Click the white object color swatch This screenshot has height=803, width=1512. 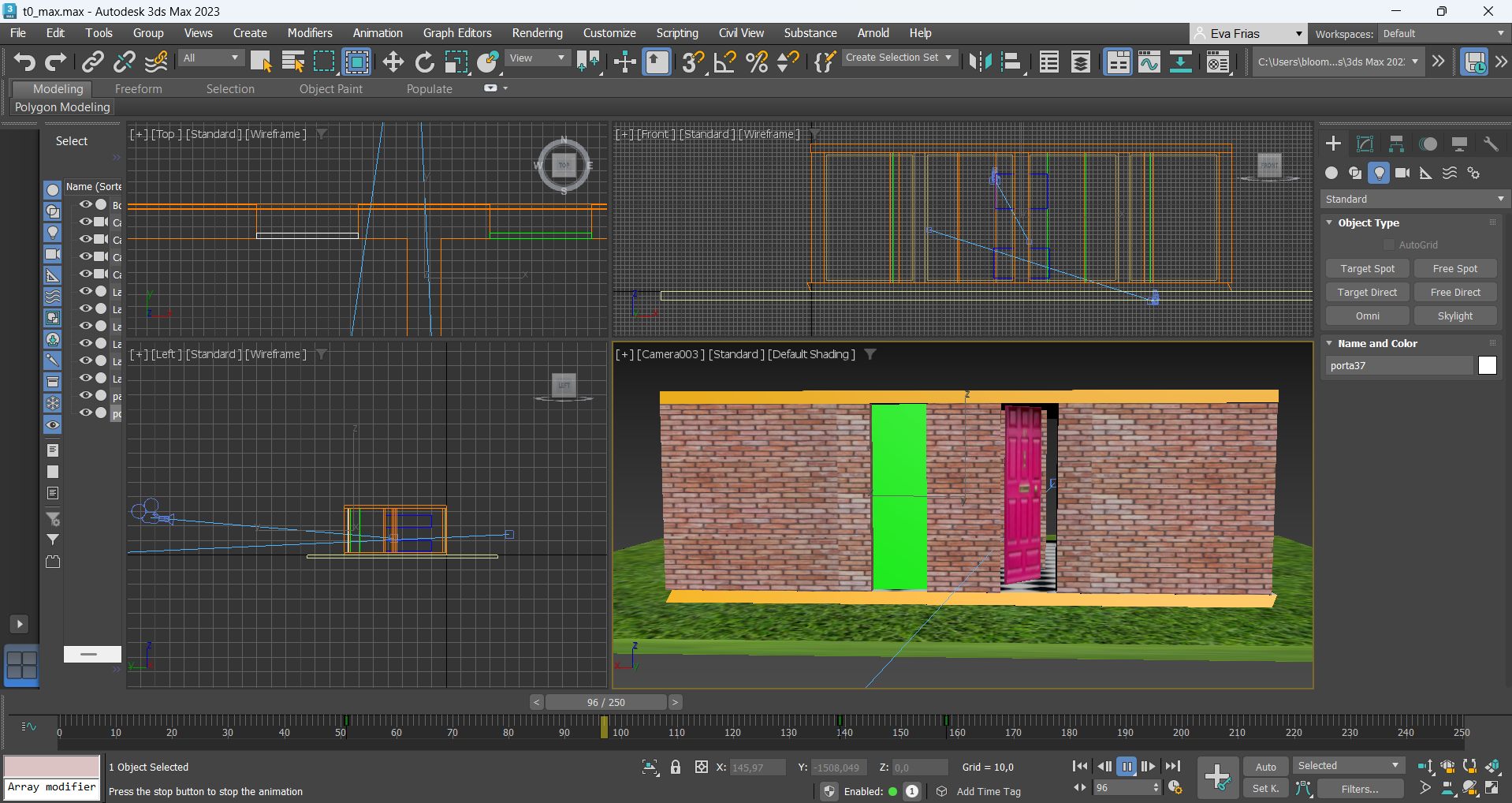pos(1487,365)
